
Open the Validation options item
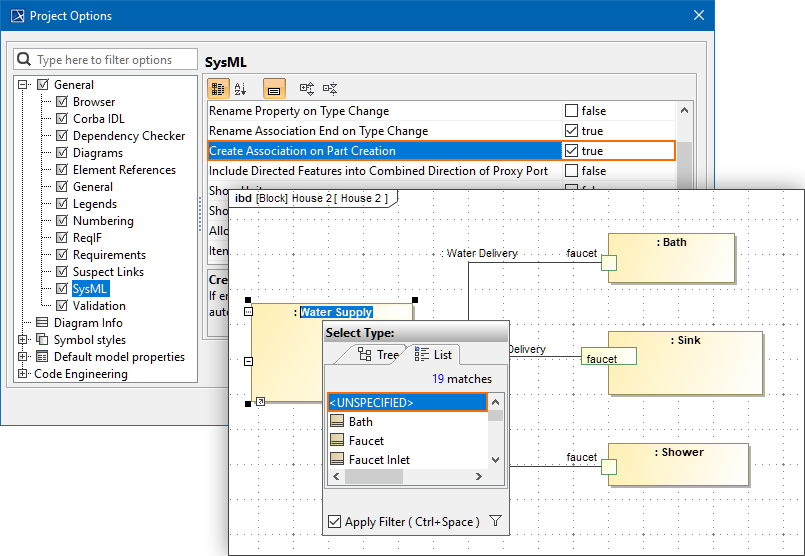coord(99,306)
